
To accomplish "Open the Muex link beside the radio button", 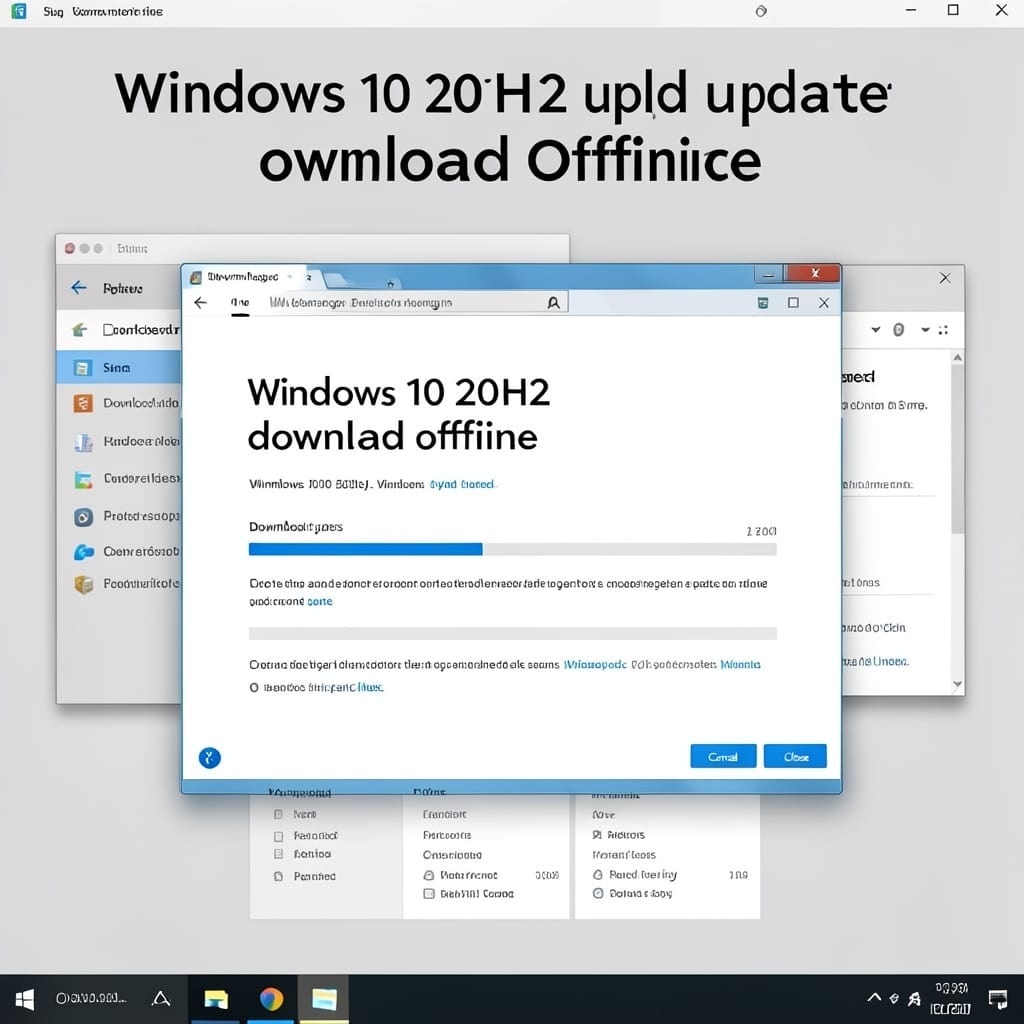I will click(x=370, y=687).
